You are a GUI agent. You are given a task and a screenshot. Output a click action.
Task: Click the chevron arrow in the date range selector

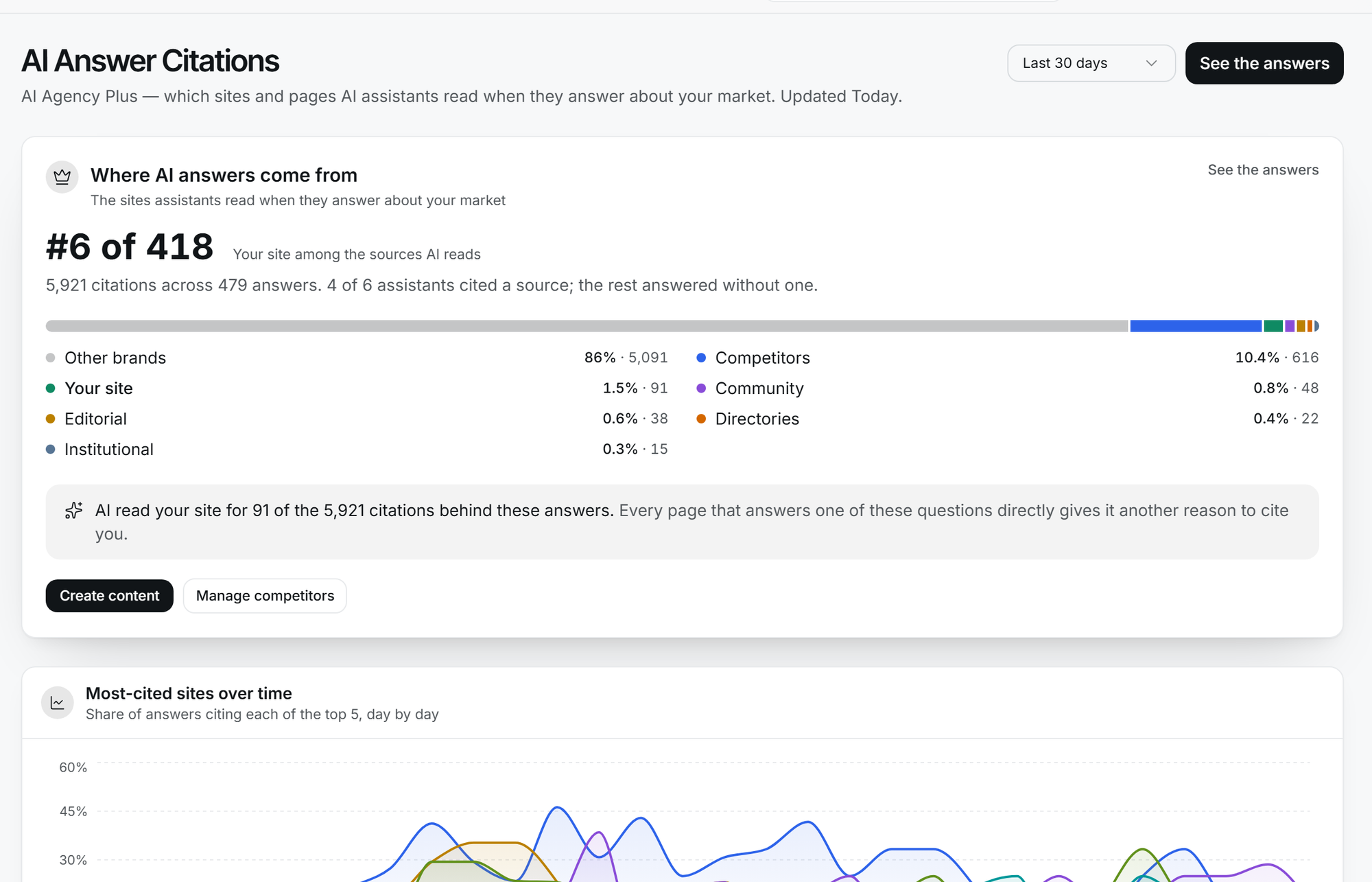tap(1151, 63)
